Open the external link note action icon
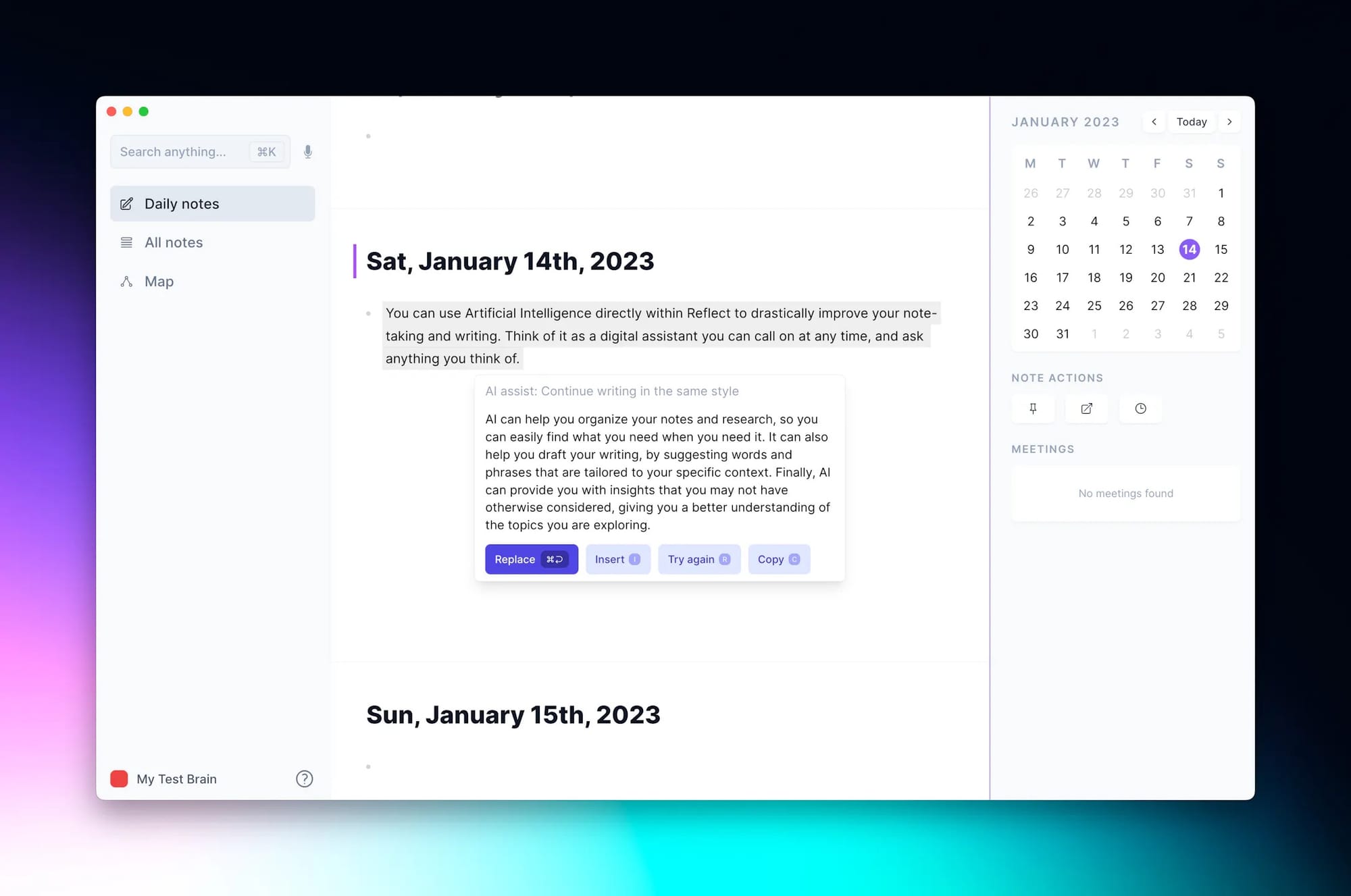 click(x=1086, y=407)
